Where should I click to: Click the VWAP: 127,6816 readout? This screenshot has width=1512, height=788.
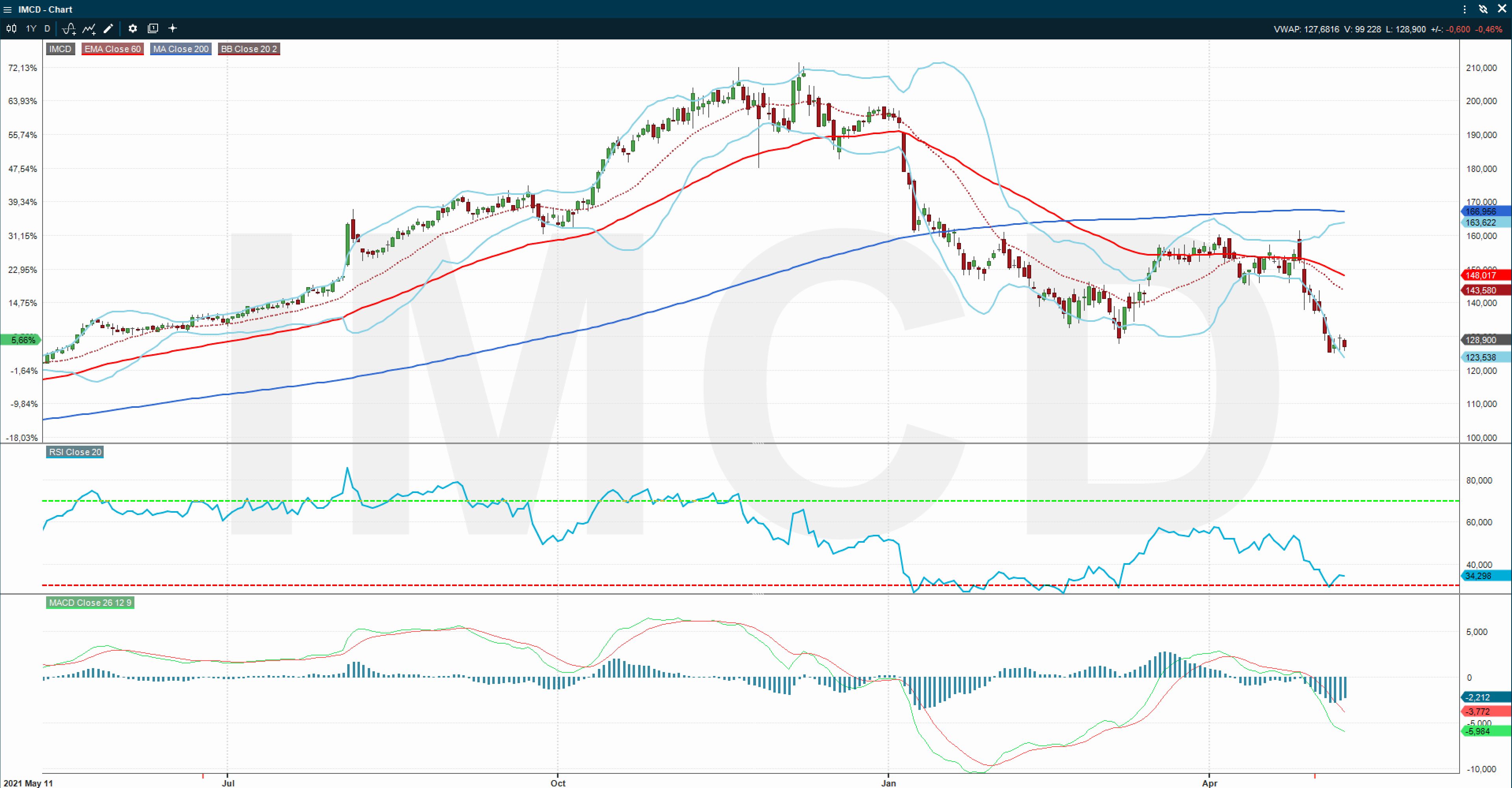pos(1306,29)
